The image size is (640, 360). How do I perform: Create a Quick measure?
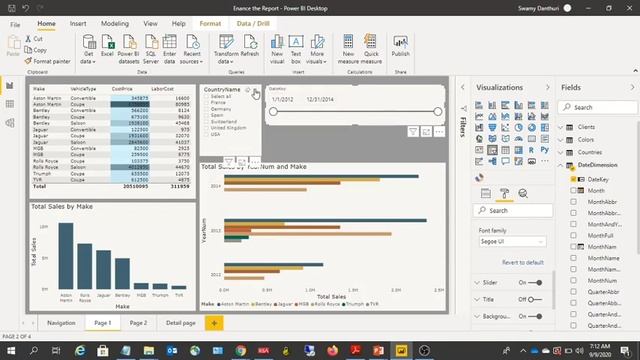coord(371,49)
